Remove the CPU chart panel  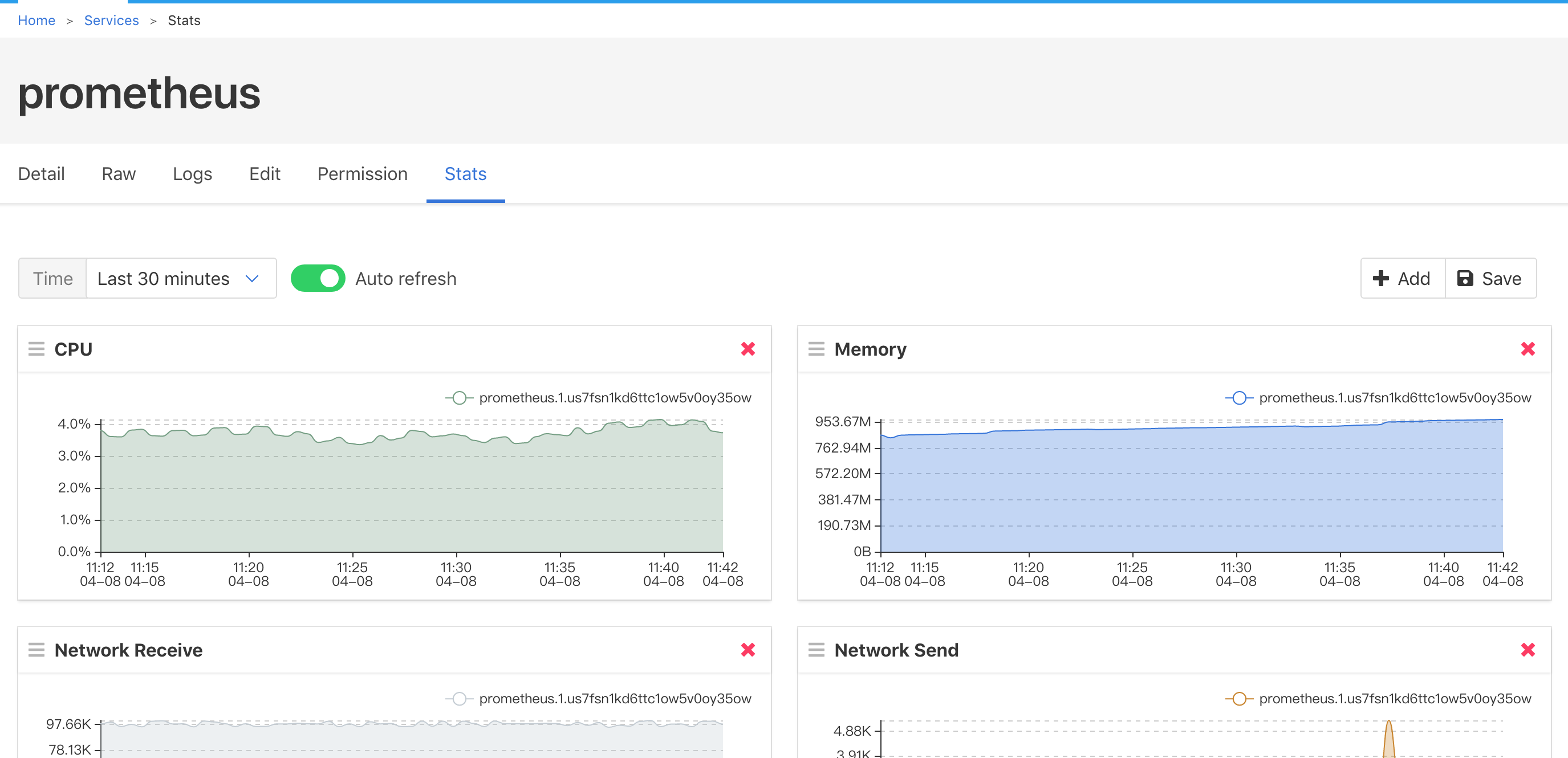point(748,349)
